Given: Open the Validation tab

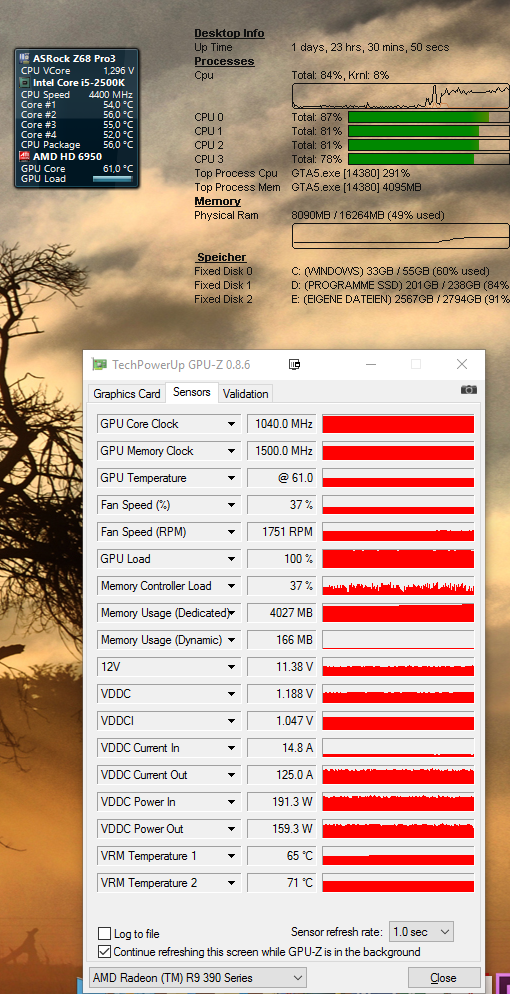Looking at the screenshot, I should tap(246, 394).
